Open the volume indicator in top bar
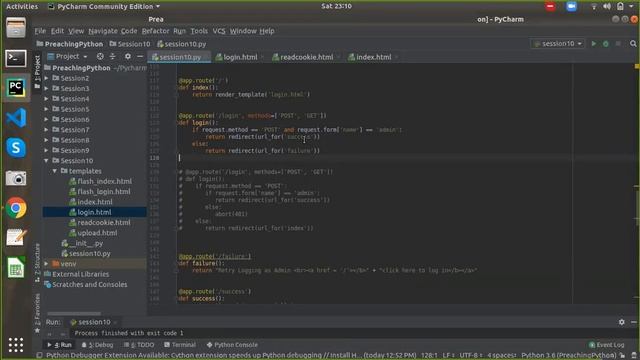640x360 pixels. click(x=607, y=6)
